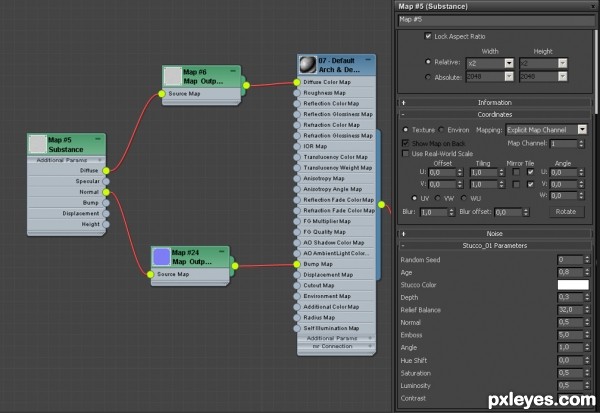Toggle the U Tile checkbox

530,172
